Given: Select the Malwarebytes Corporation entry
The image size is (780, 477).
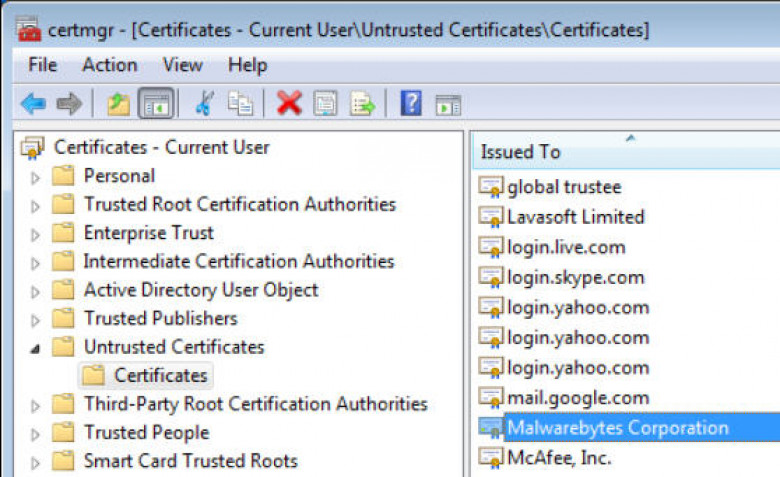Looking at the screenshot, I should click(617, 428).
